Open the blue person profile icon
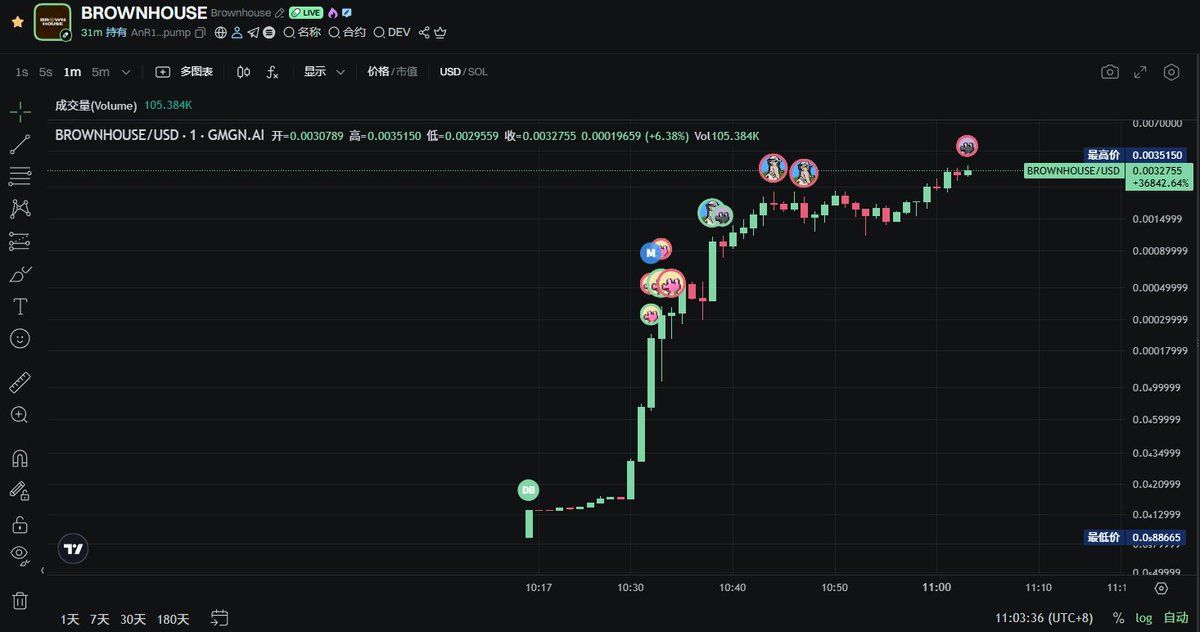The image size is (1200, 632). pos(237,33)
